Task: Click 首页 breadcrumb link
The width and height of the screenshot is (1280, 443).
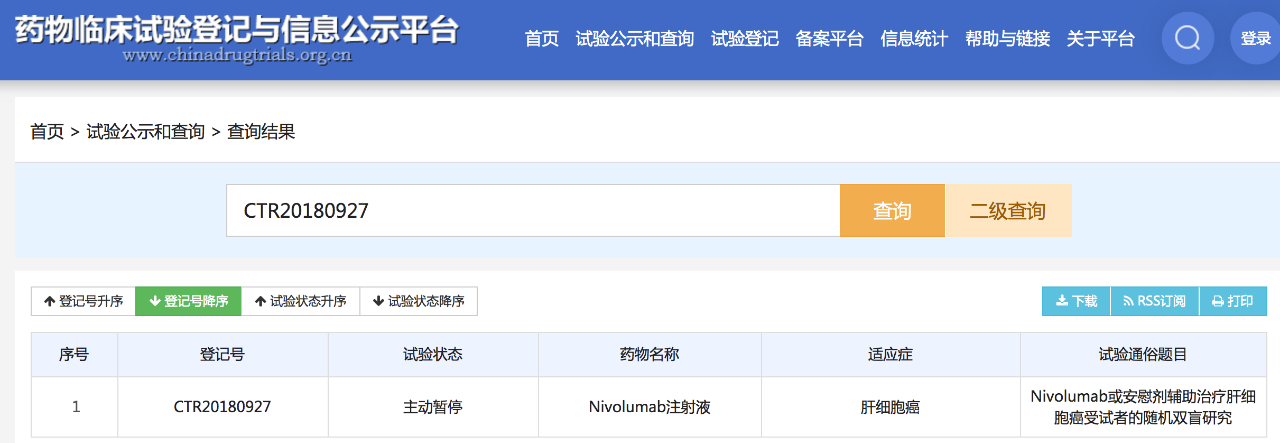Action: click(47, 131)
